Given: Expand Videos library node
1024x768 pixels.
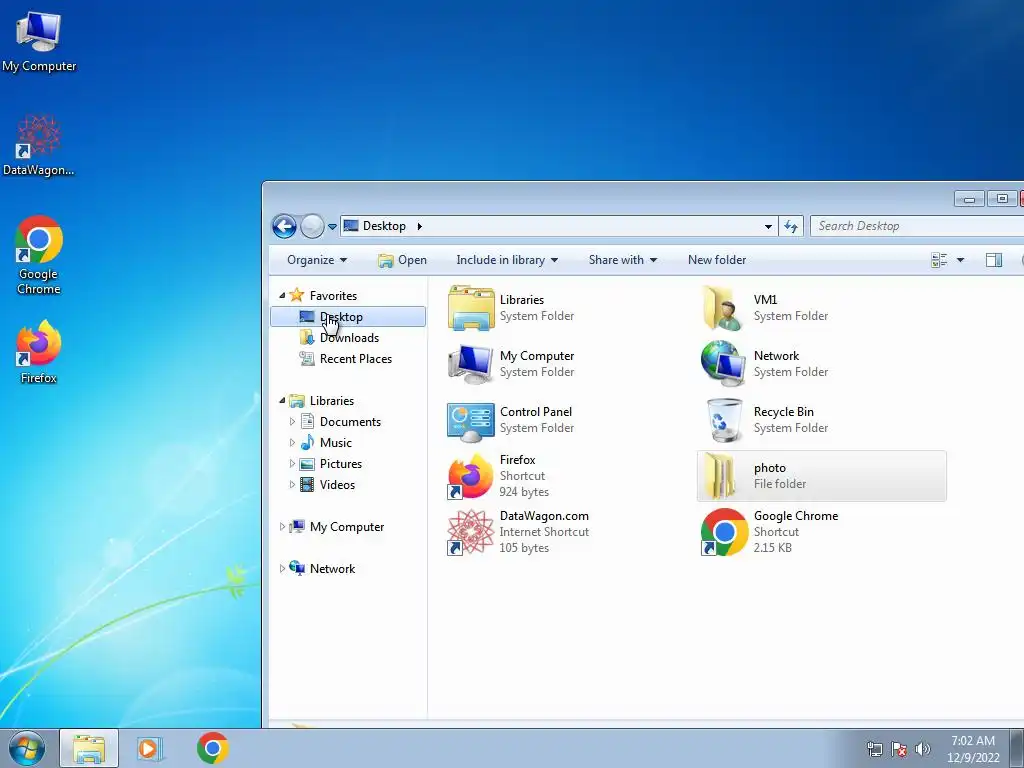Looking at the screenshot, I should pyautogui.click(x=292, y=485).
